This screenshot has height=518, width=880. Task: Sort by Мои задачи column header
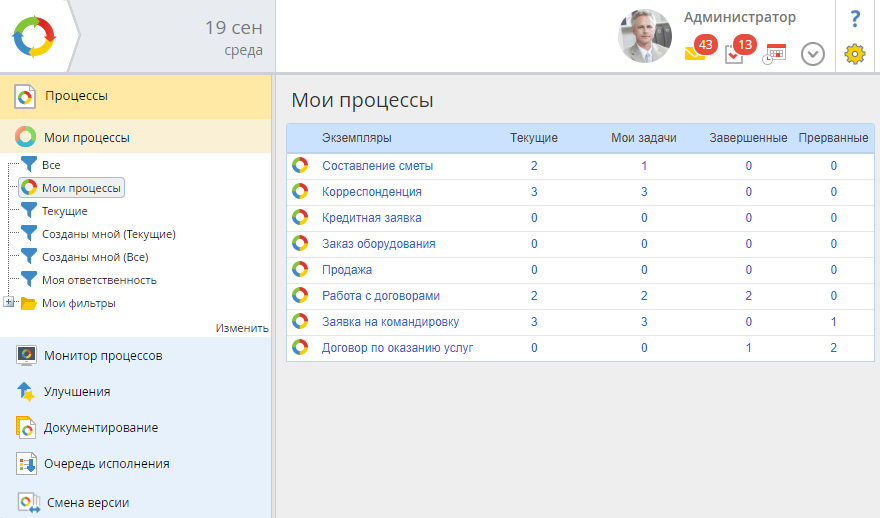coord(643,138)
